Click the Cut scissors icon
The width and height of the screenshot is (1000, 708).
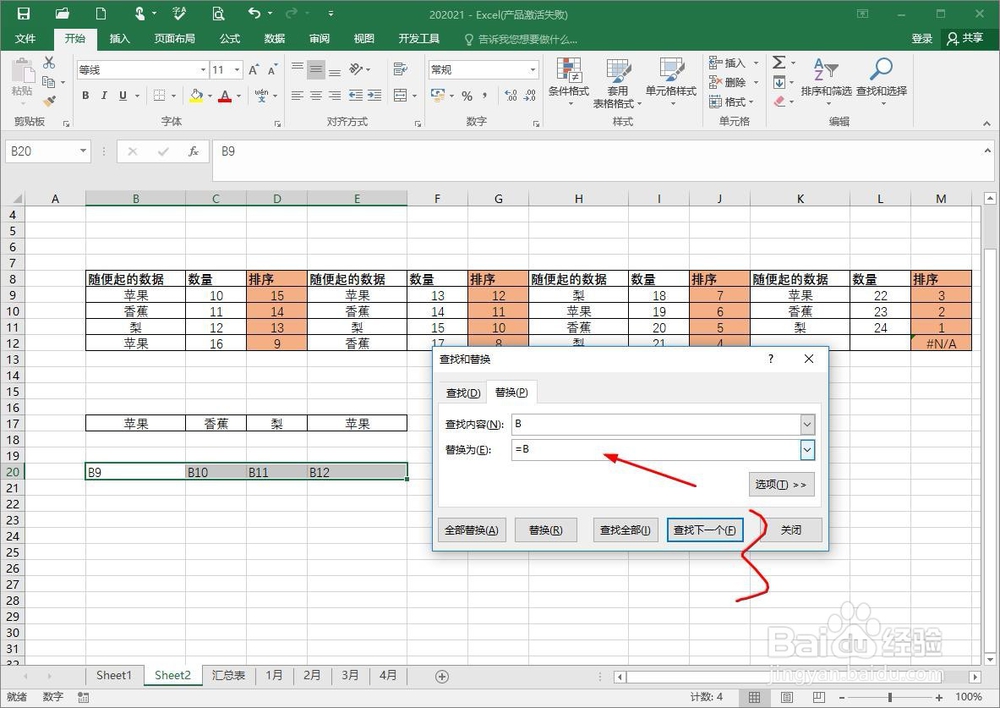[x=49, y=63]
